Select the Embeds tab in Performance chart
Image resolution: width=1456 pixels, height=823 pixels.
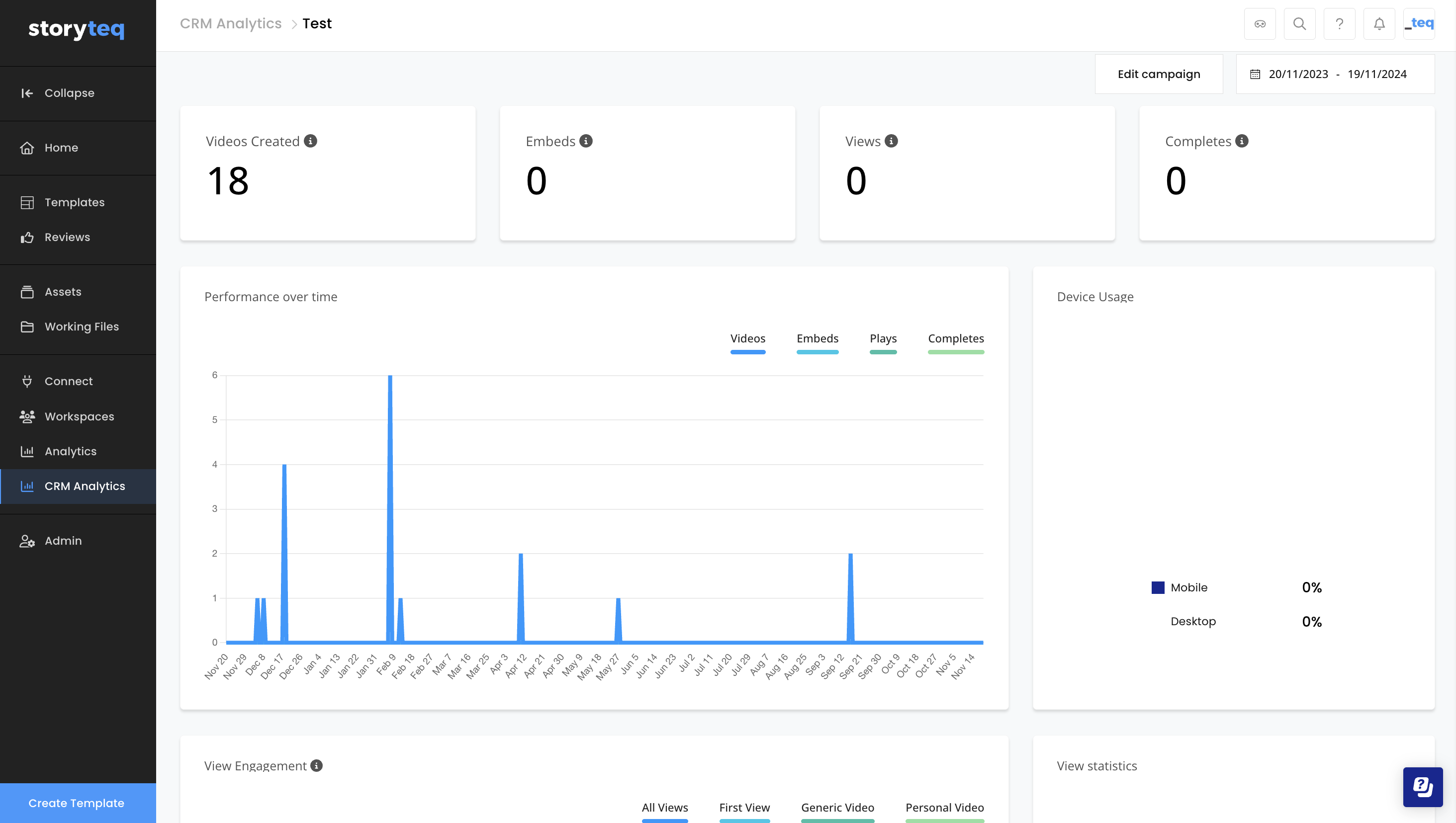tap(817, 338)
